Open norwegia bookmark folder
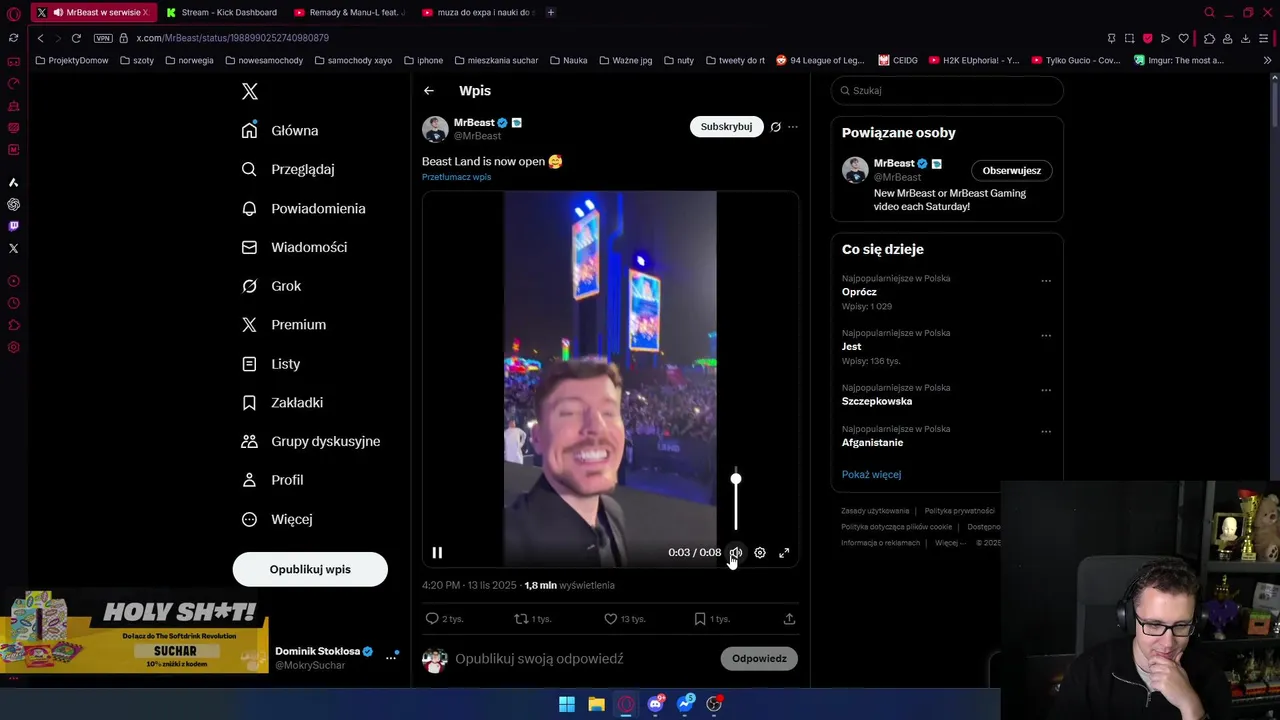 (189, 60)
